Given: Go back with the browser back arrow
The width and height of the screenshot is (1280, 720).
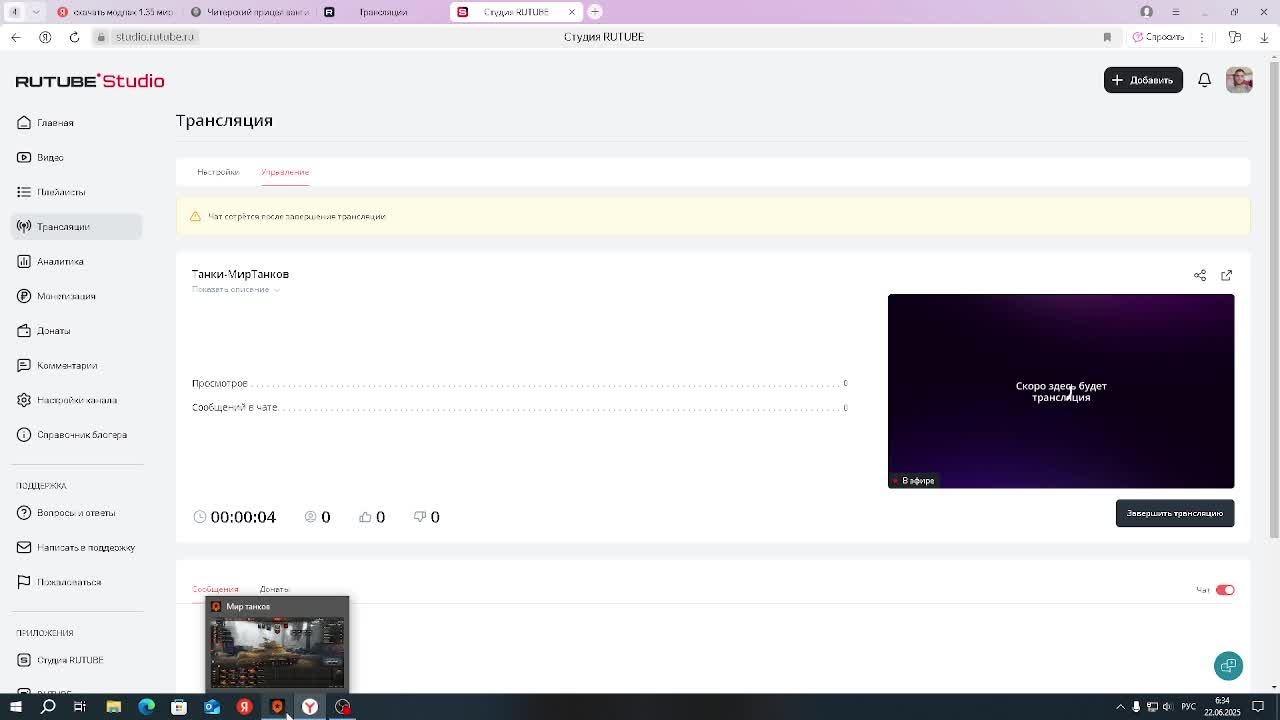Looking at the screenshot, I should tap(16, 37).
